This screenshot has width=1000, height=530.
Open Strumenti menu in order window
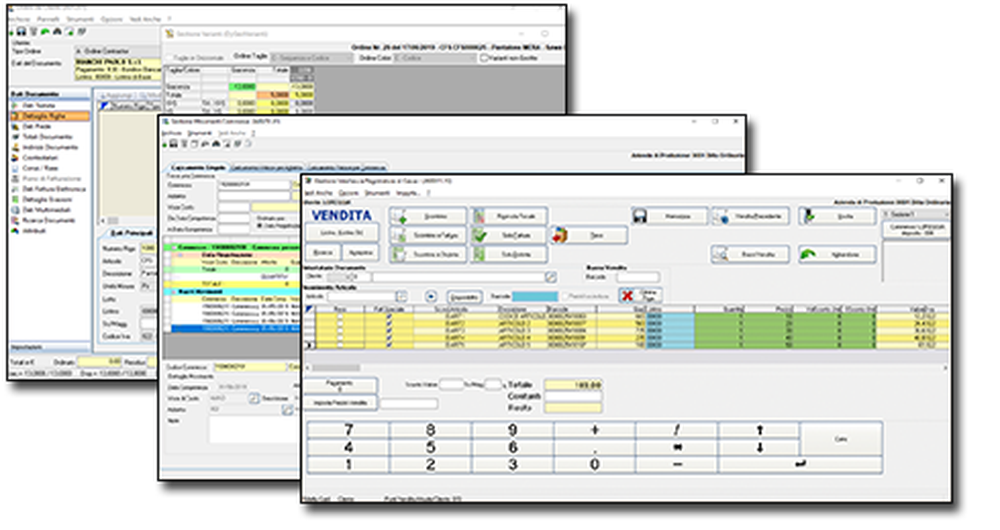pyautogui.click(x=80, y=20)
